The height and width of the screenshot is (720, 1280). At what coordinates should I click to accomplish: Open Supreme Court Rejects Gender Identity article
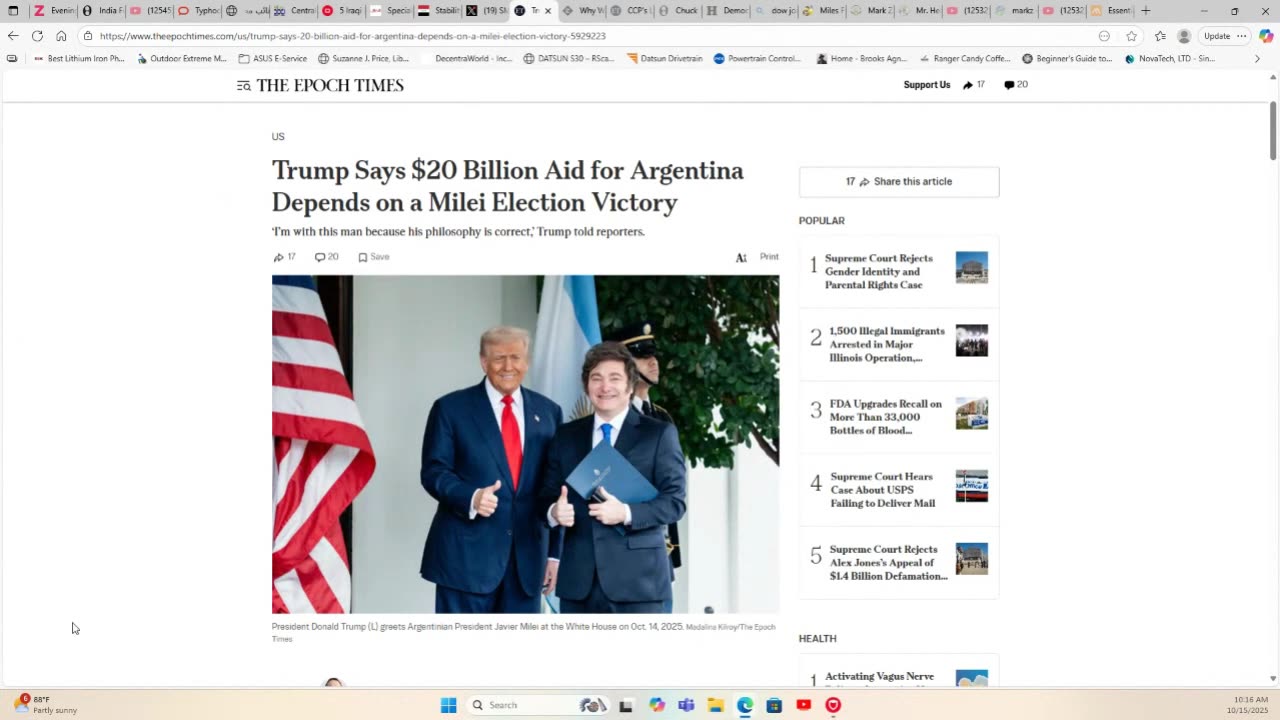click(x=878, y=272)
